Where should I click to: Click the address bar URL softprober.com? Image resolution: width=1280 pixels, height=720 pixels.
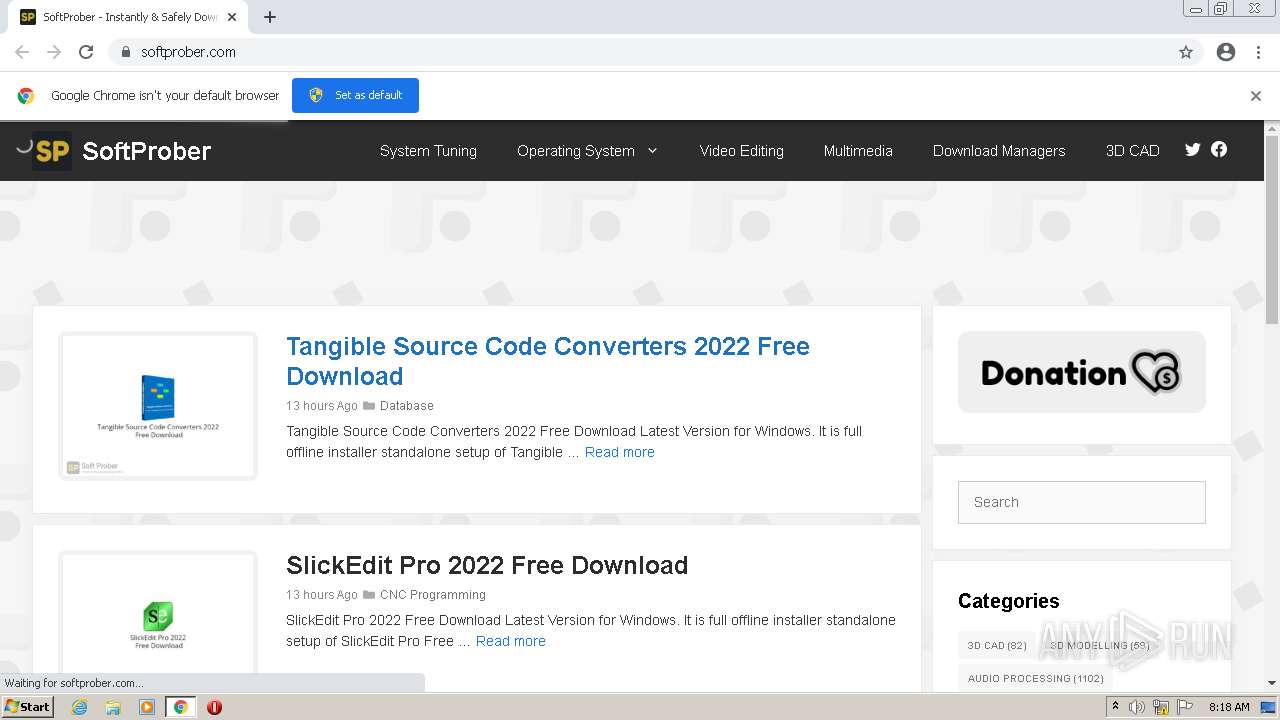point(188,52)
